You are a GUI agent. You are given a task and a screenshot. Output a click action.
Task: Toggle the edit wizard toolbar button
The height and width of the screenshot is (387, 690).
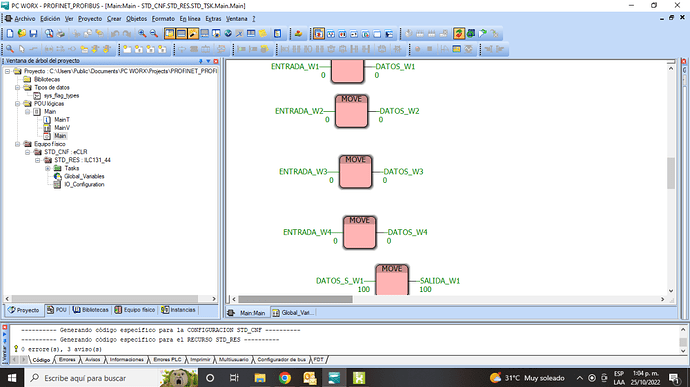[193, 33]
